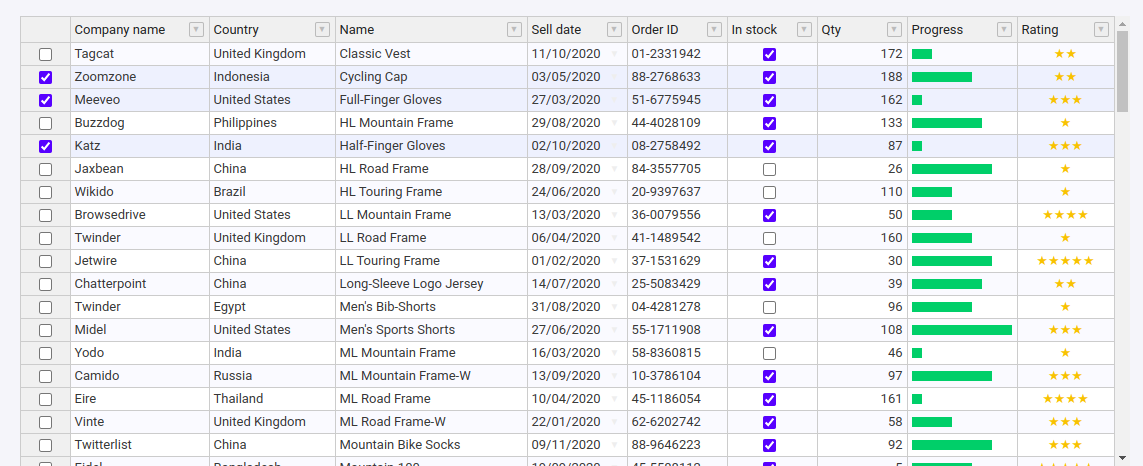The image size is (1143, 466).
Task: Click the five-star rating for Jetwire
Action: (x=1065, y=261)
